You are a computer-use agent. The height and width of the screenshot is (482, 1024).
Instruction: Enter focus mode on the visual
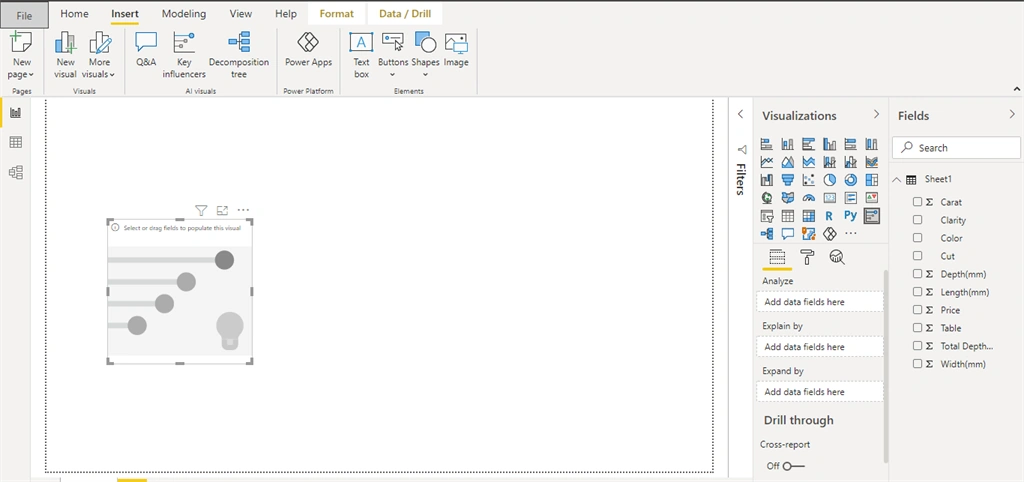[x=222, y=210]
